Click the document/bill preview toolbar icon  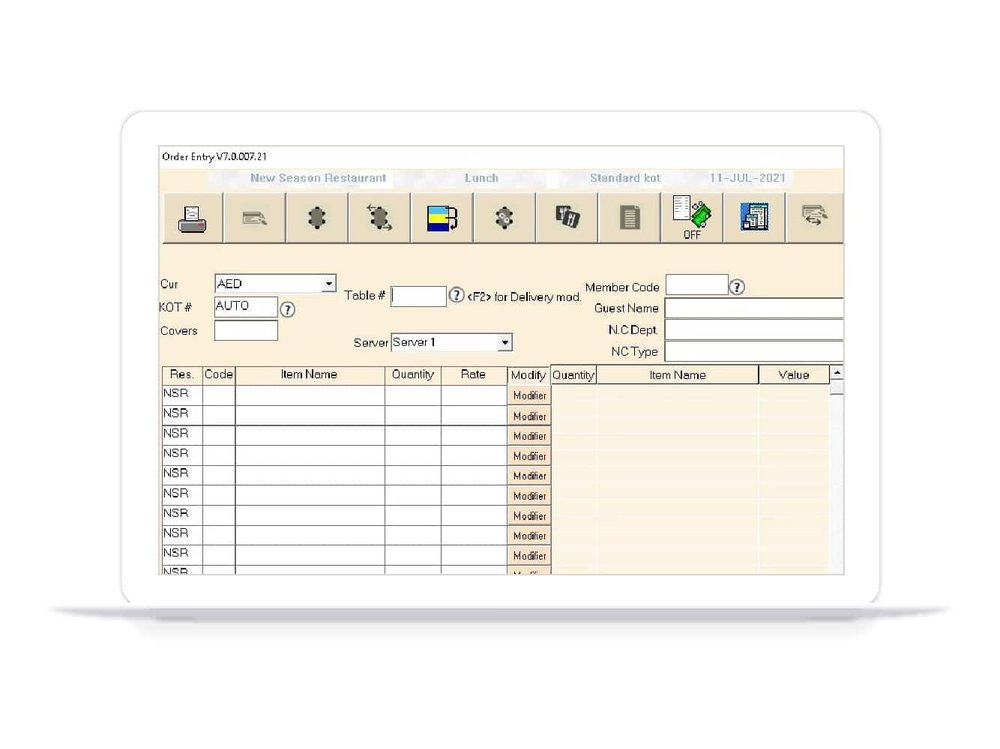[628, 218]
